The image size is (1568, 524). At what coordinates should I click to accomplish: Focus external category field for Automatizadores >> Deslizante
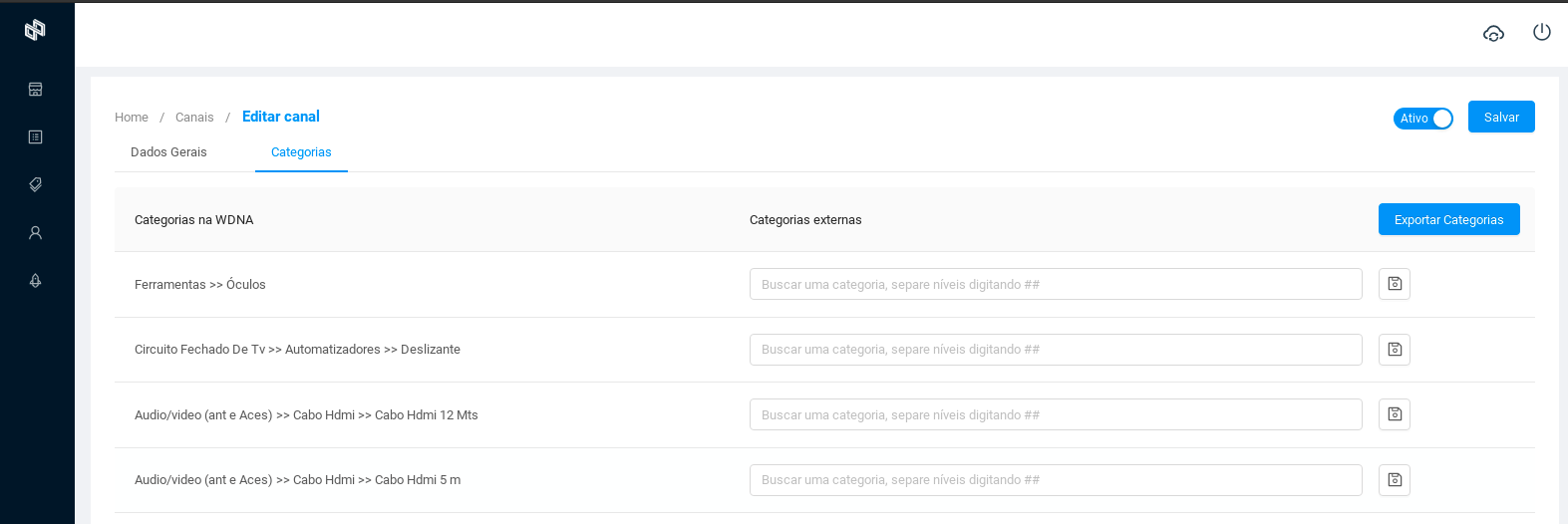(1056, 350)
